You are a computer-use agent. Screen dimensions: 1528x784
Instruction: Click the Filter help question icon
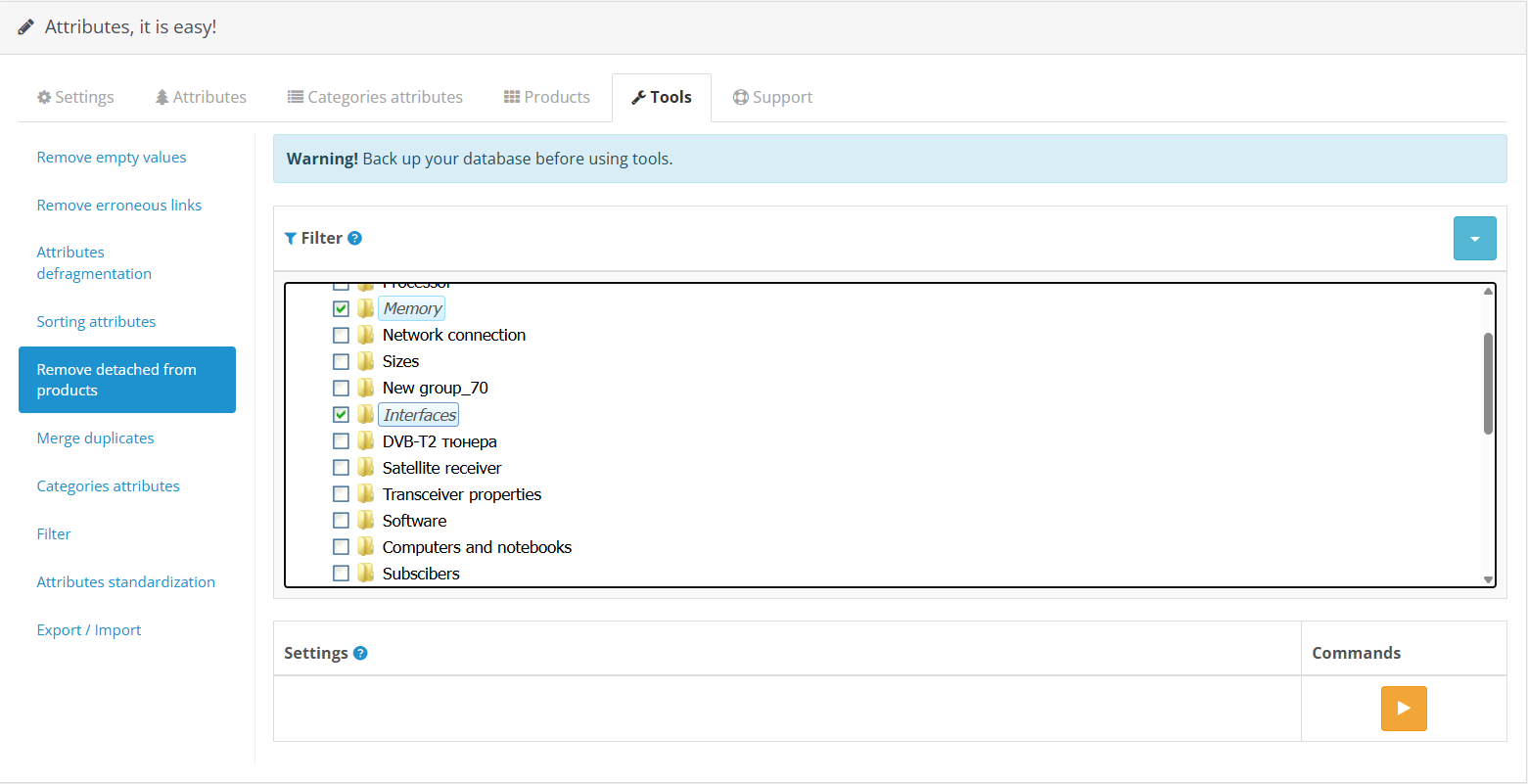point(354,238)
